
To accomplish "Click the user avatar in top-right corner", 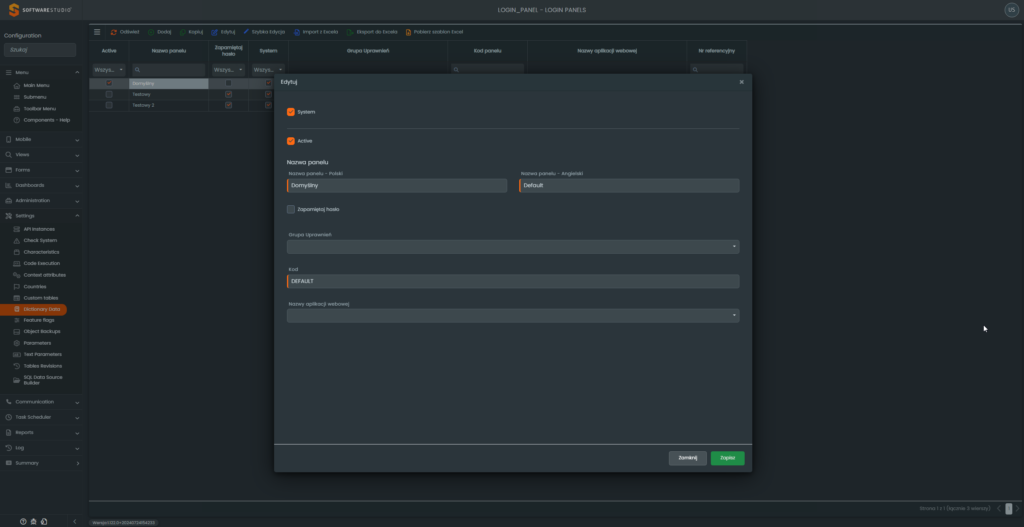I will click(1011, 10).
